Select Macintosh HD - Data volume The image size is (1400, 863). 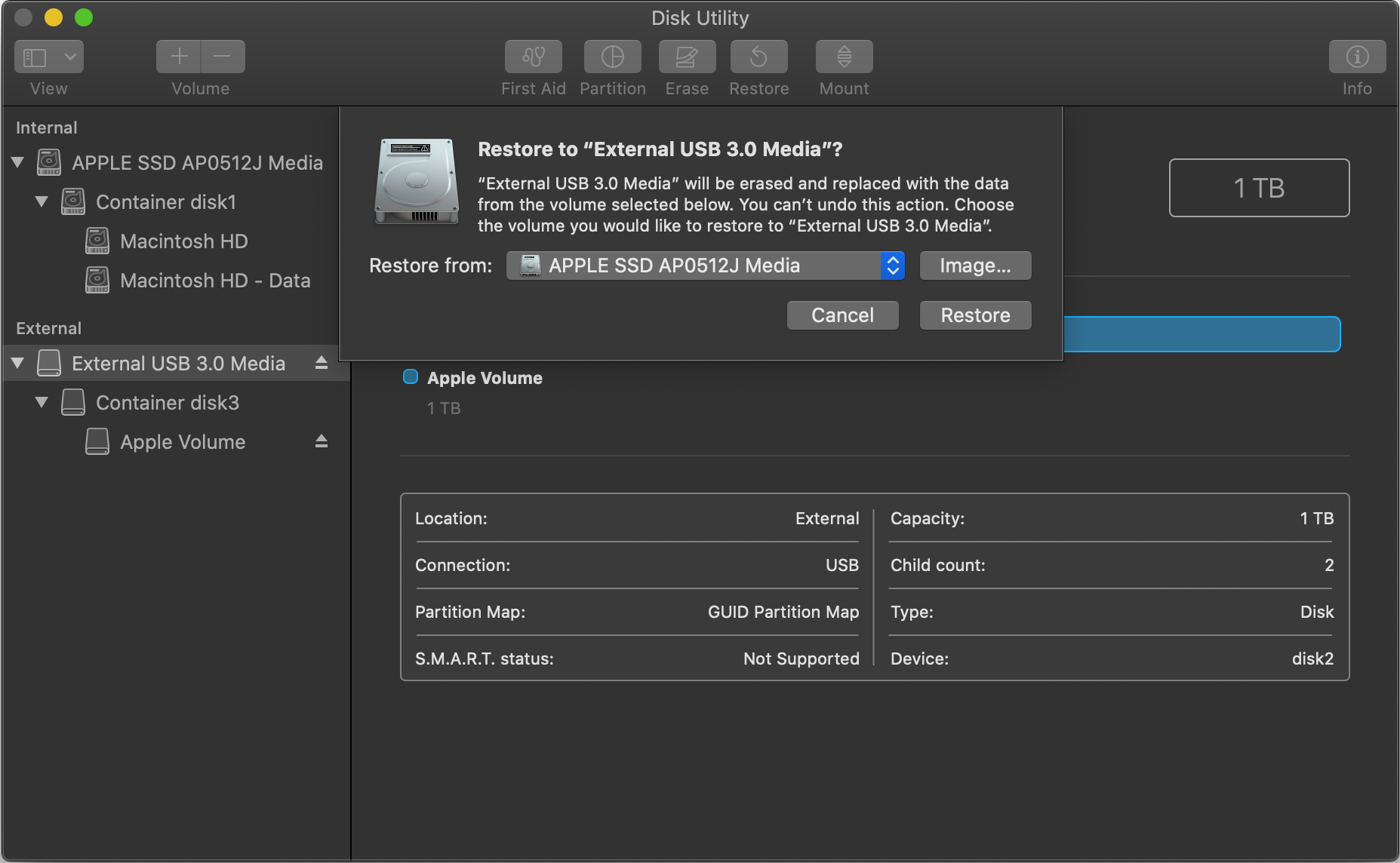click(214, 281)
